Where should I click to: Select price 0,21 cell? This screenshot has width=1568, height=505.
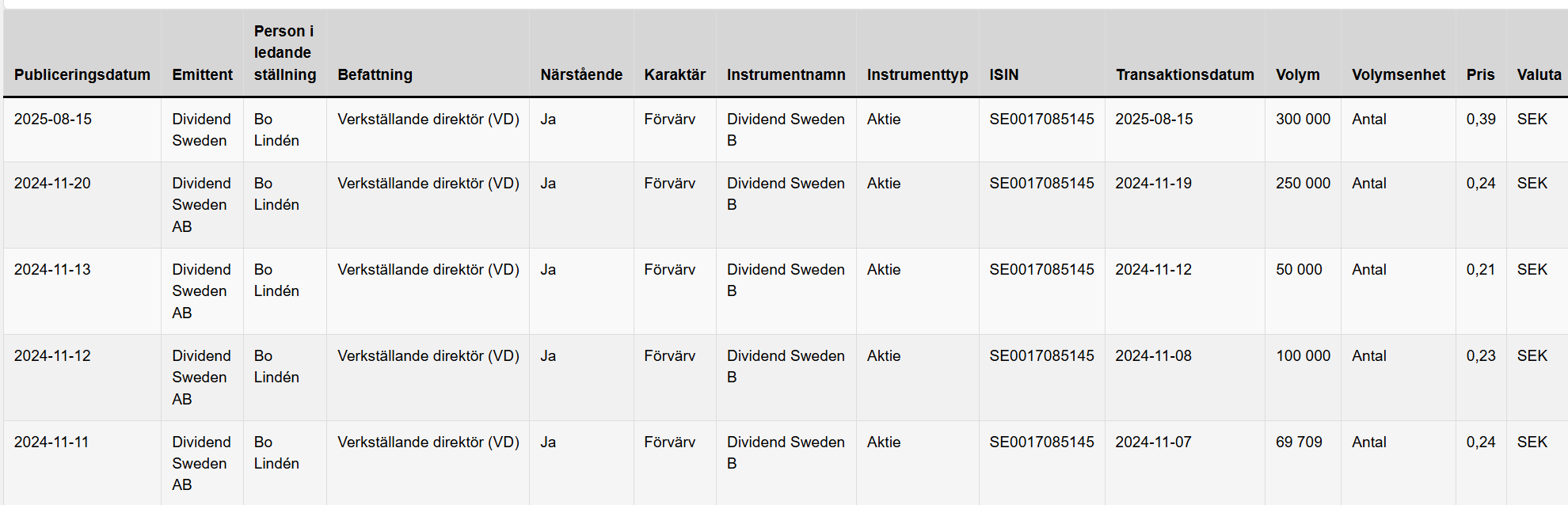coord(1480,269)
